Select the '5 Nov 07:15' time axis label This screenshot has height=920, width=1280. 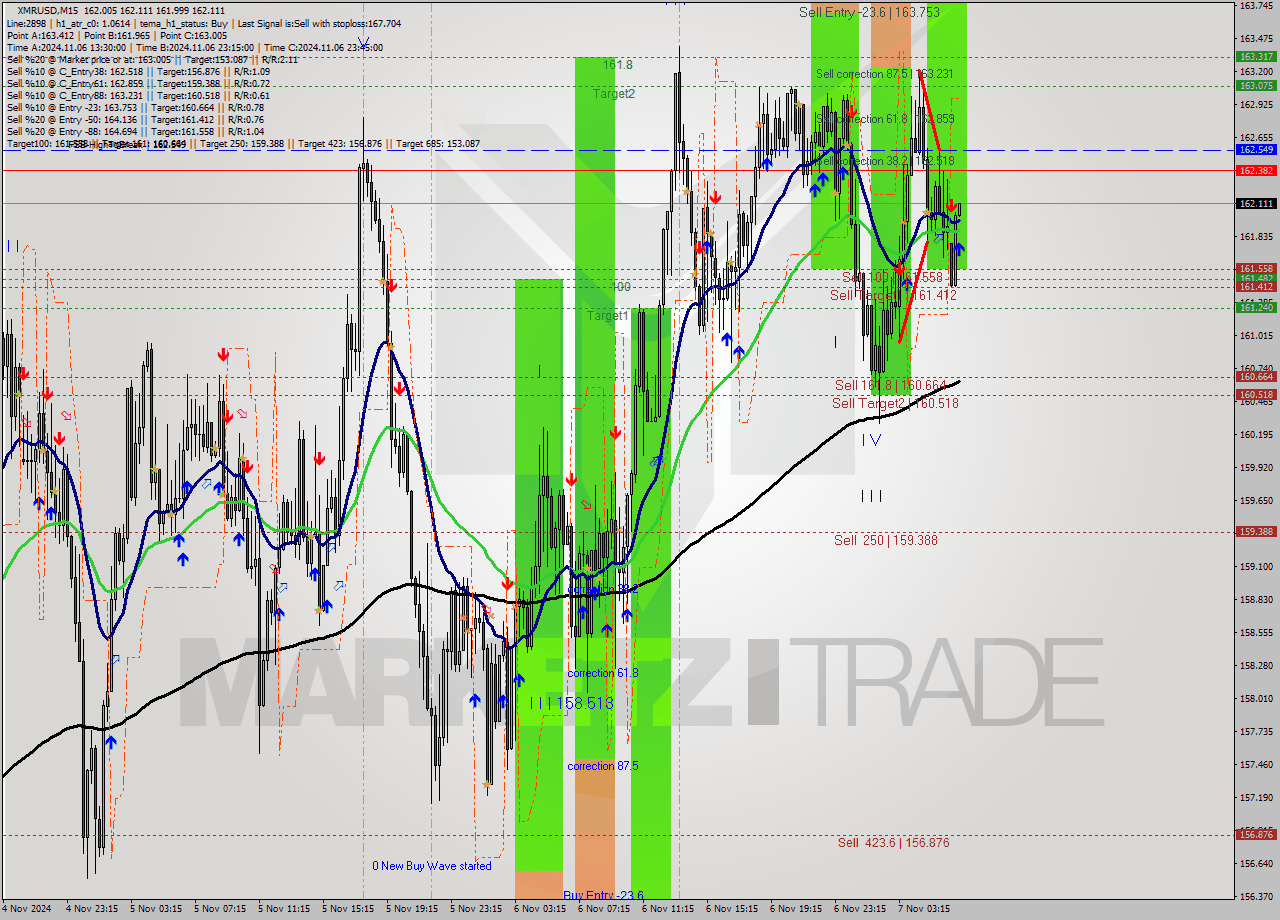[x=220, y=909]
